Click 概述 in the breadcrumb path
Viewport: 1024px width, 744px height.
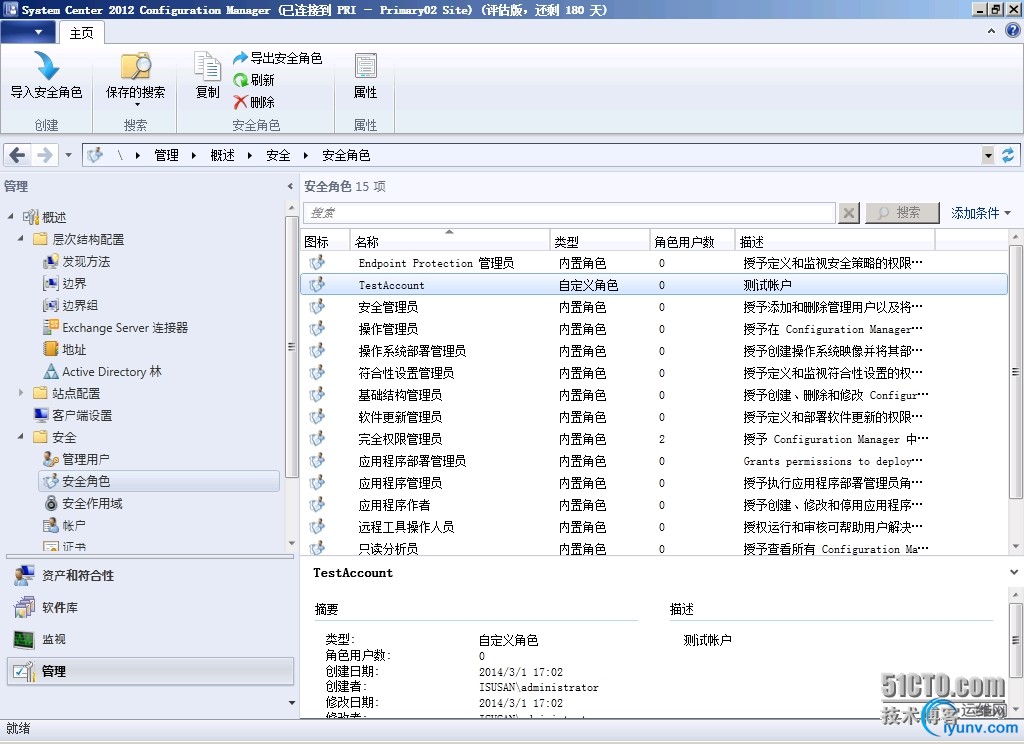point(222,155)
